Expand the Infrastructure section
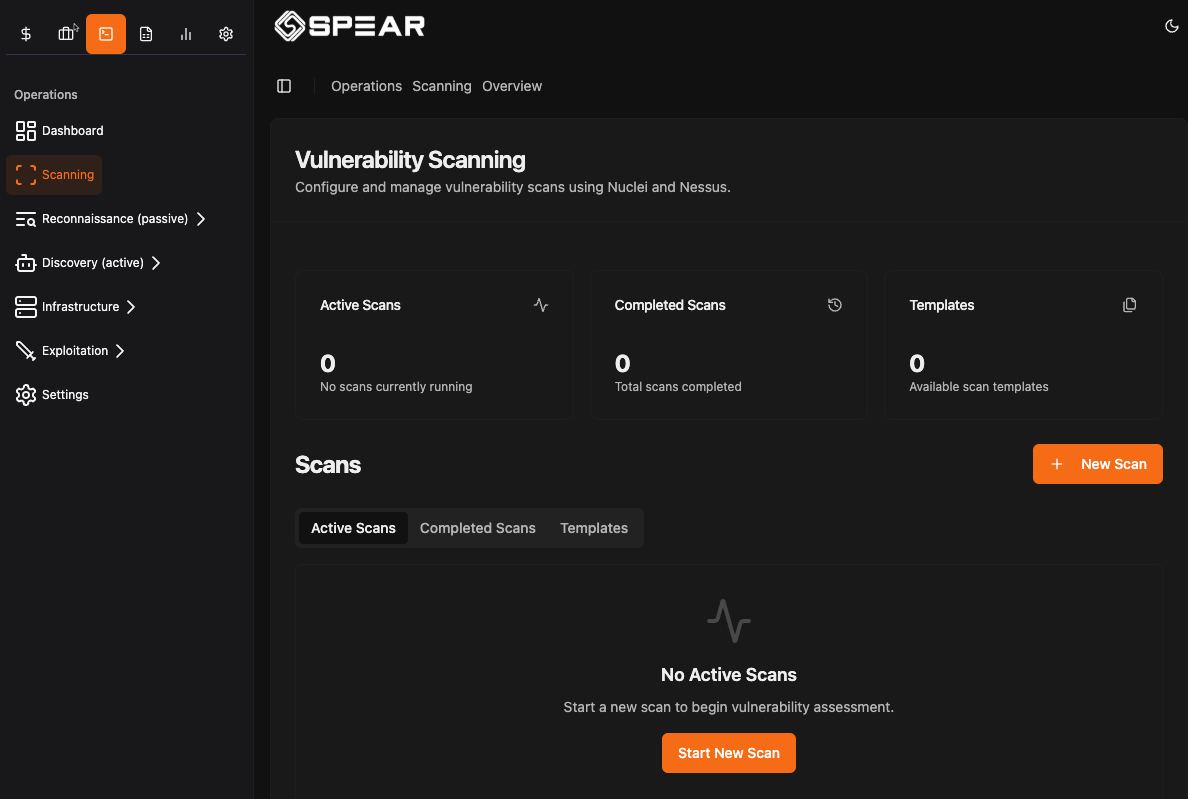 tap(75, 306)
